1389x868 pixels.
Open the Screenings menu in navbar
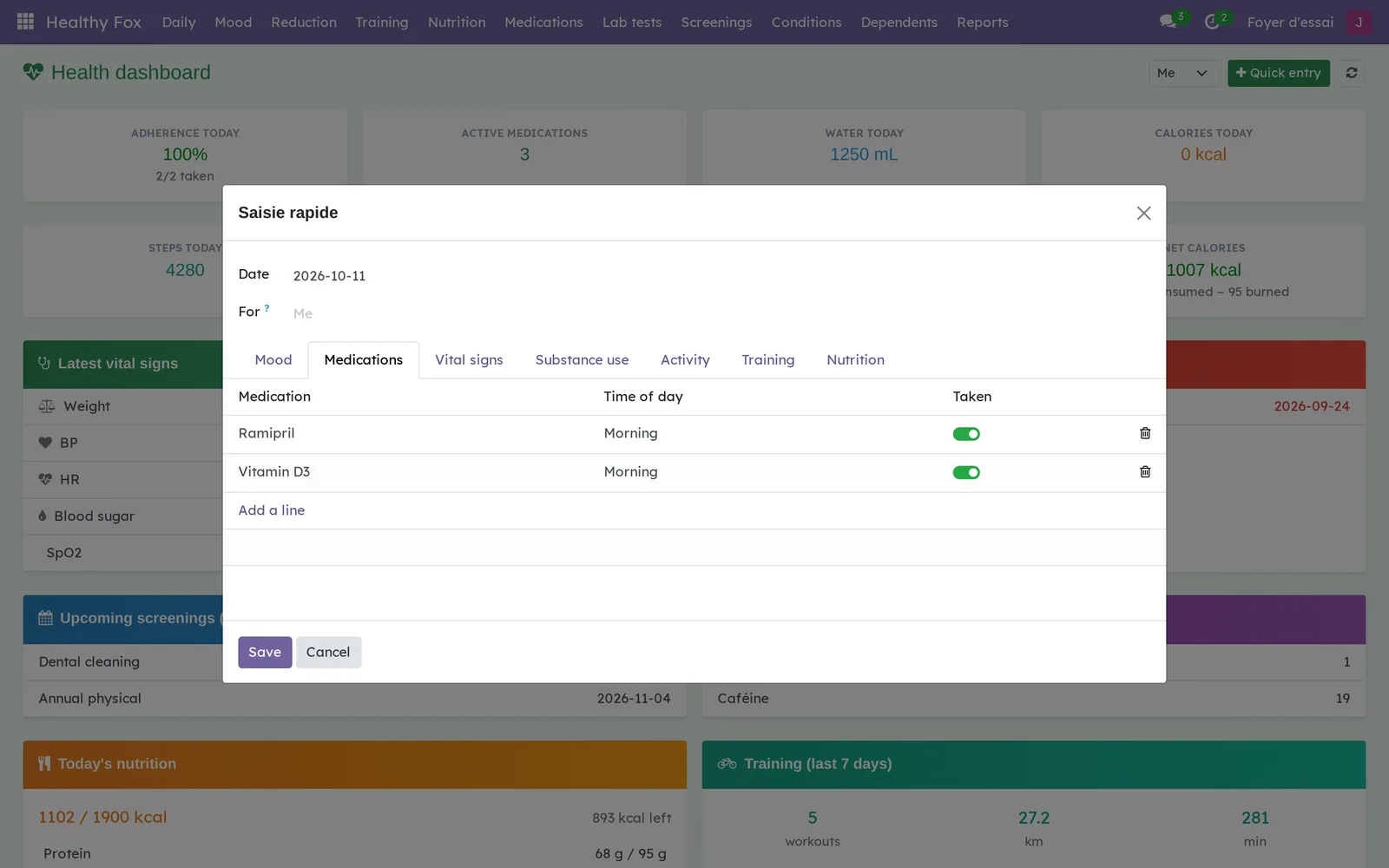click(x=716, y=23)
